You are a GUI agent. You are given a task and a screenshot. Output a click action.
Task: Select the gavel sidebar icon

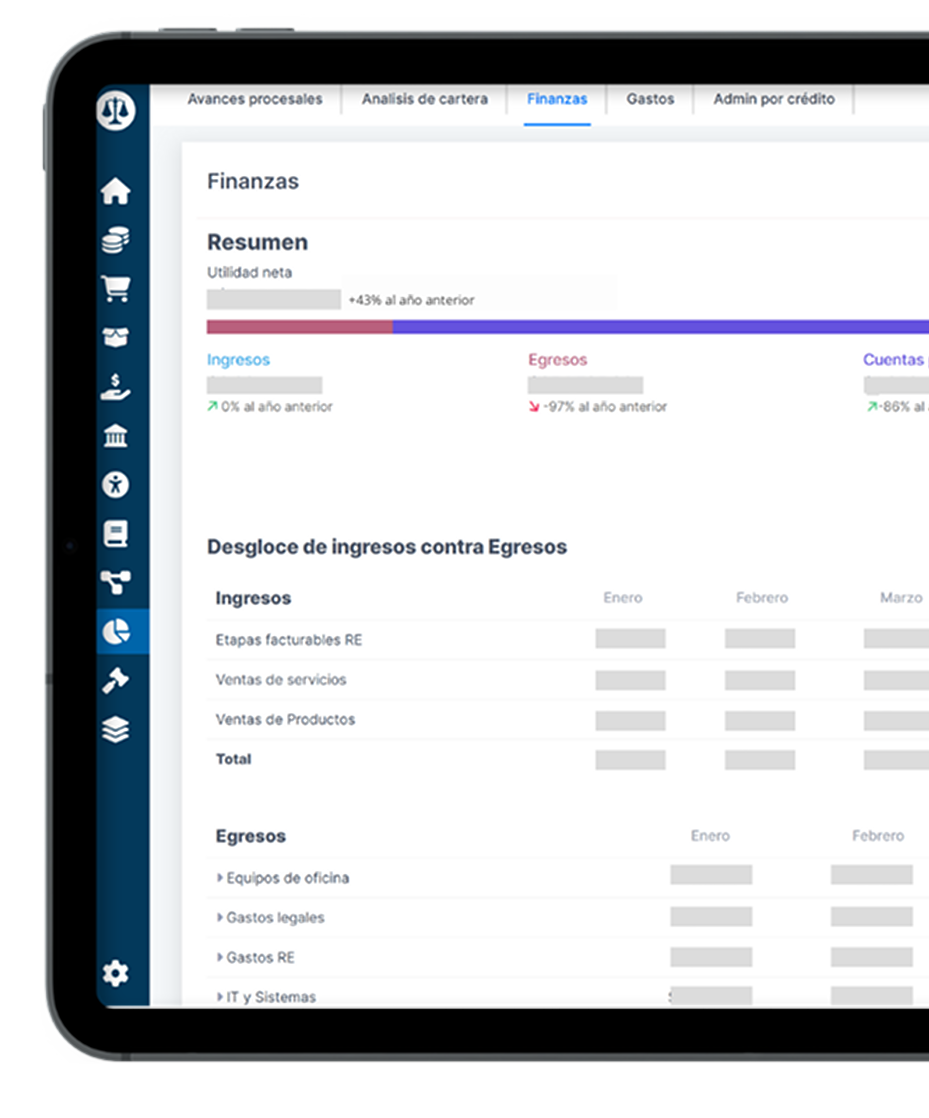click(x=116, y=681)
